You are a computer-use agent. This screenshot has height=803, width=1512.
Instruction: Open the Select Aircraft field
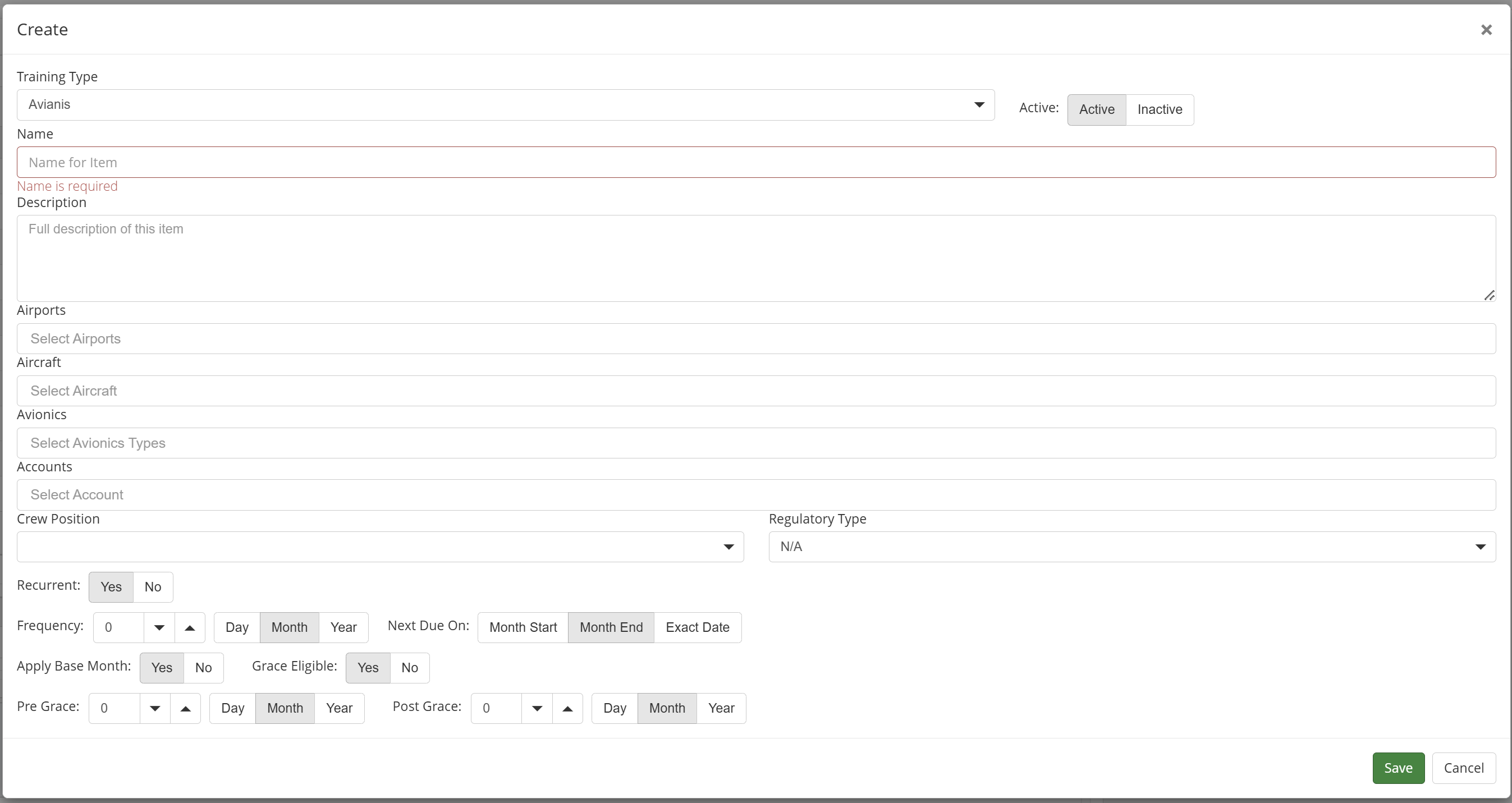[756, 391]
